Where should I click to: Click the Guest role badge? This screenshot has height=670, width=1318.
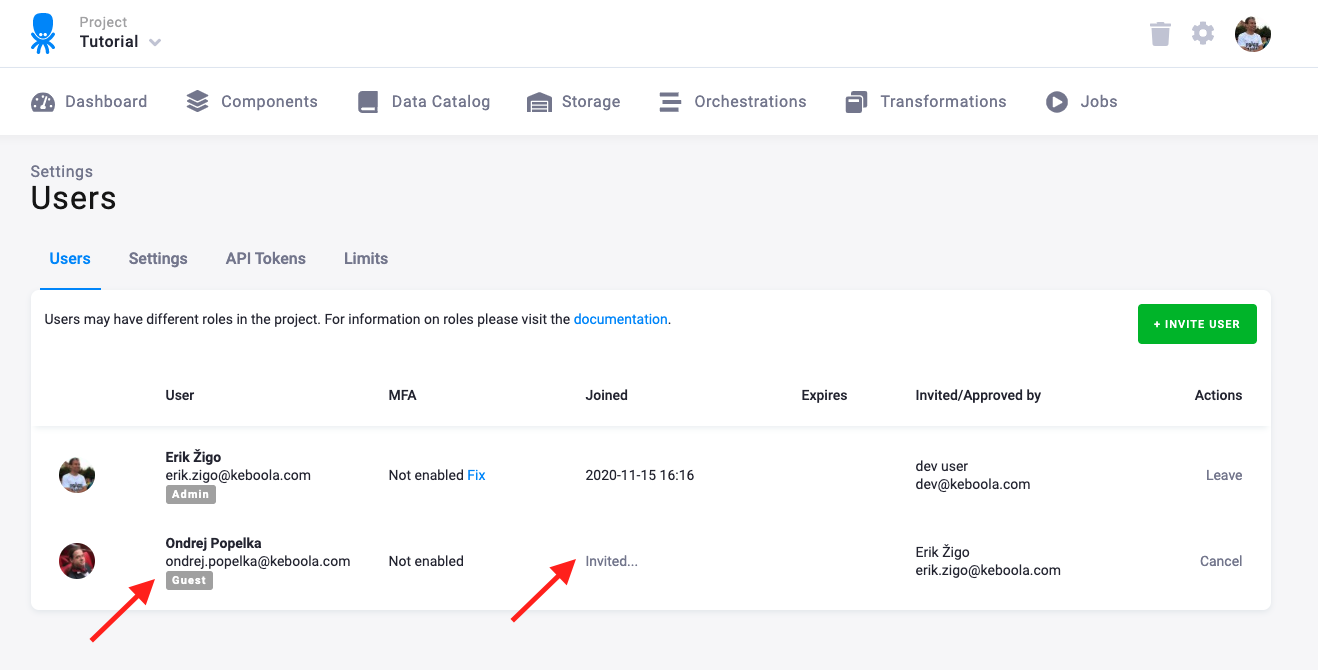189,580
